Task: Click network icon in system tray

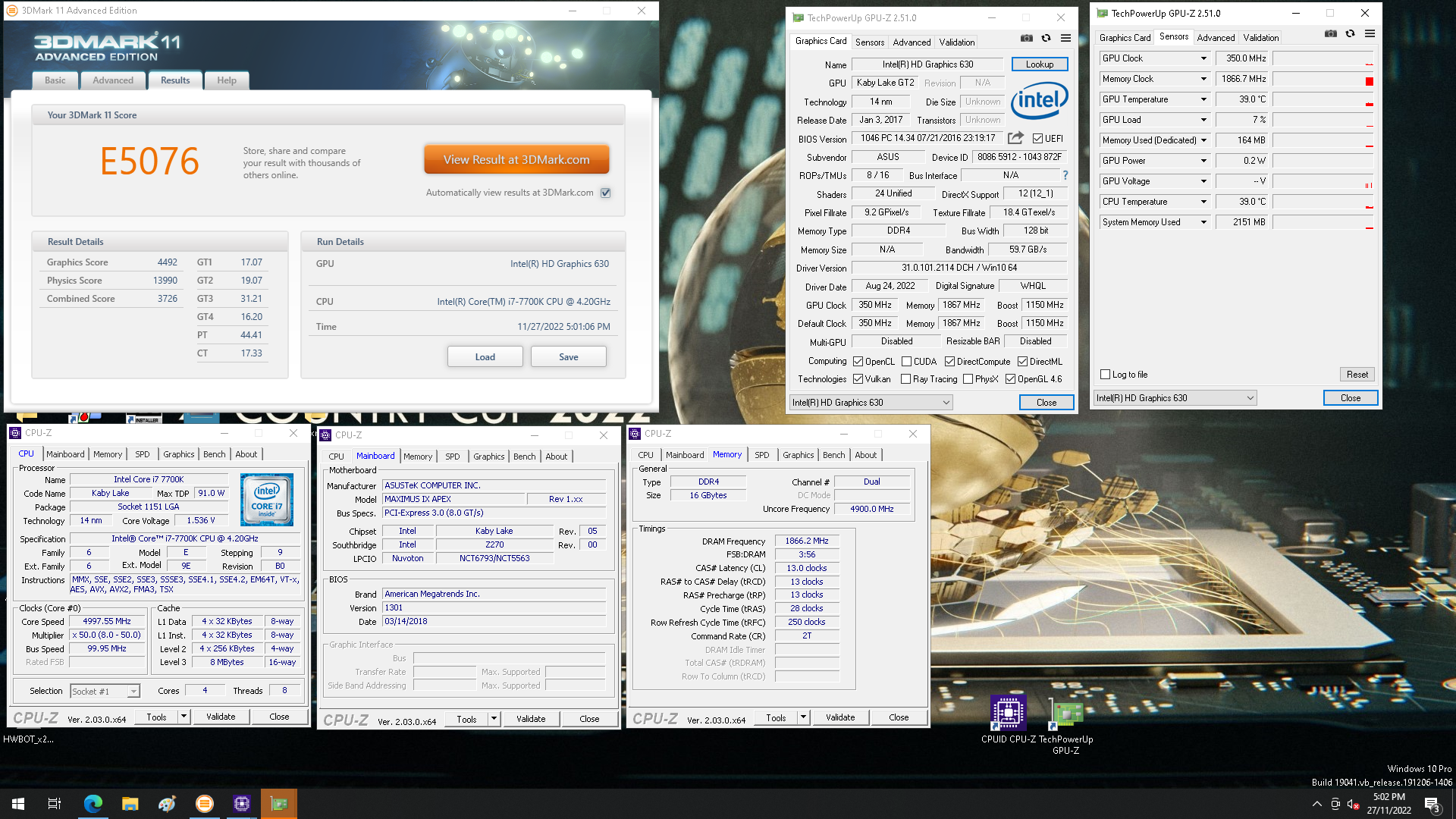Action: (x=1335, y=805)
